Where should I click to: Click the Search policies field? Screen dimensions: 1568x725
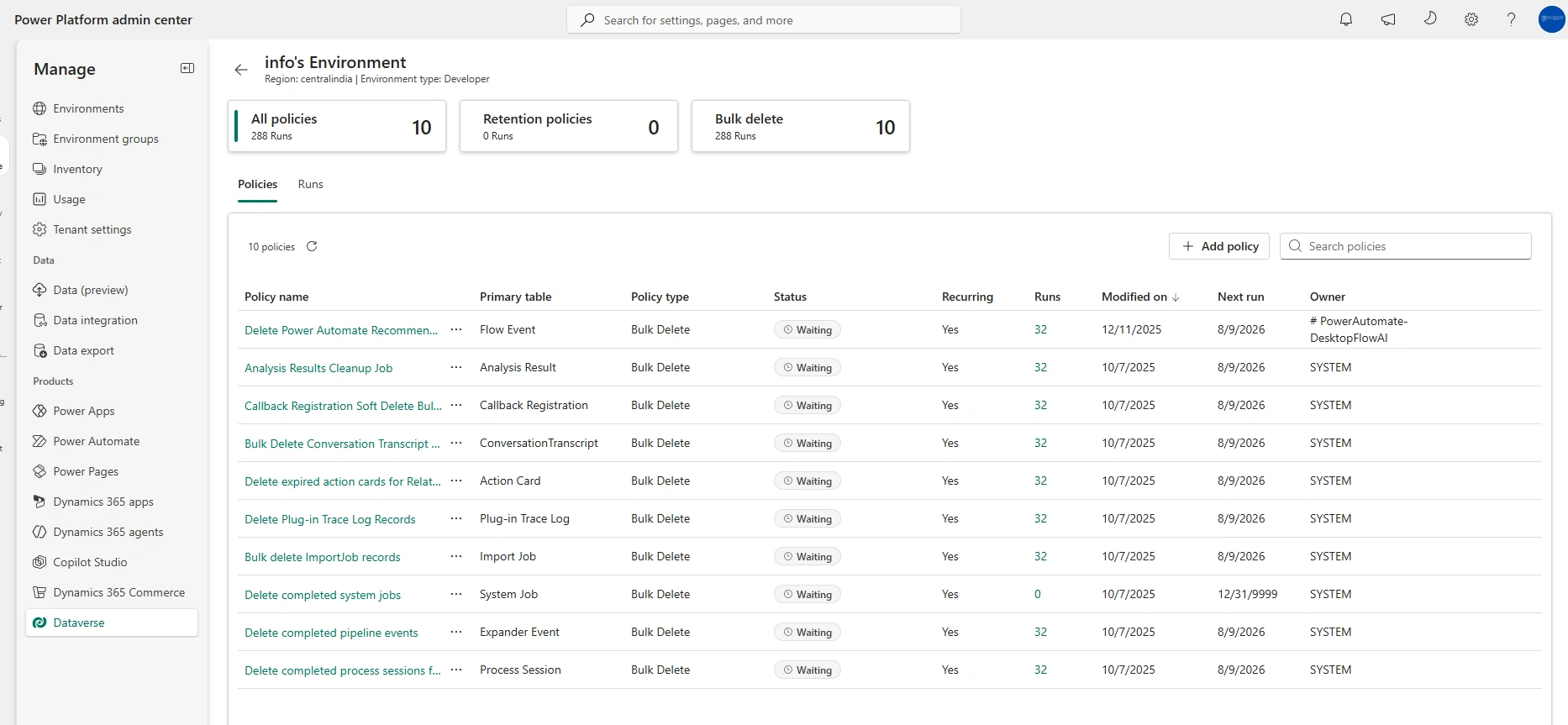[1406, 246]
